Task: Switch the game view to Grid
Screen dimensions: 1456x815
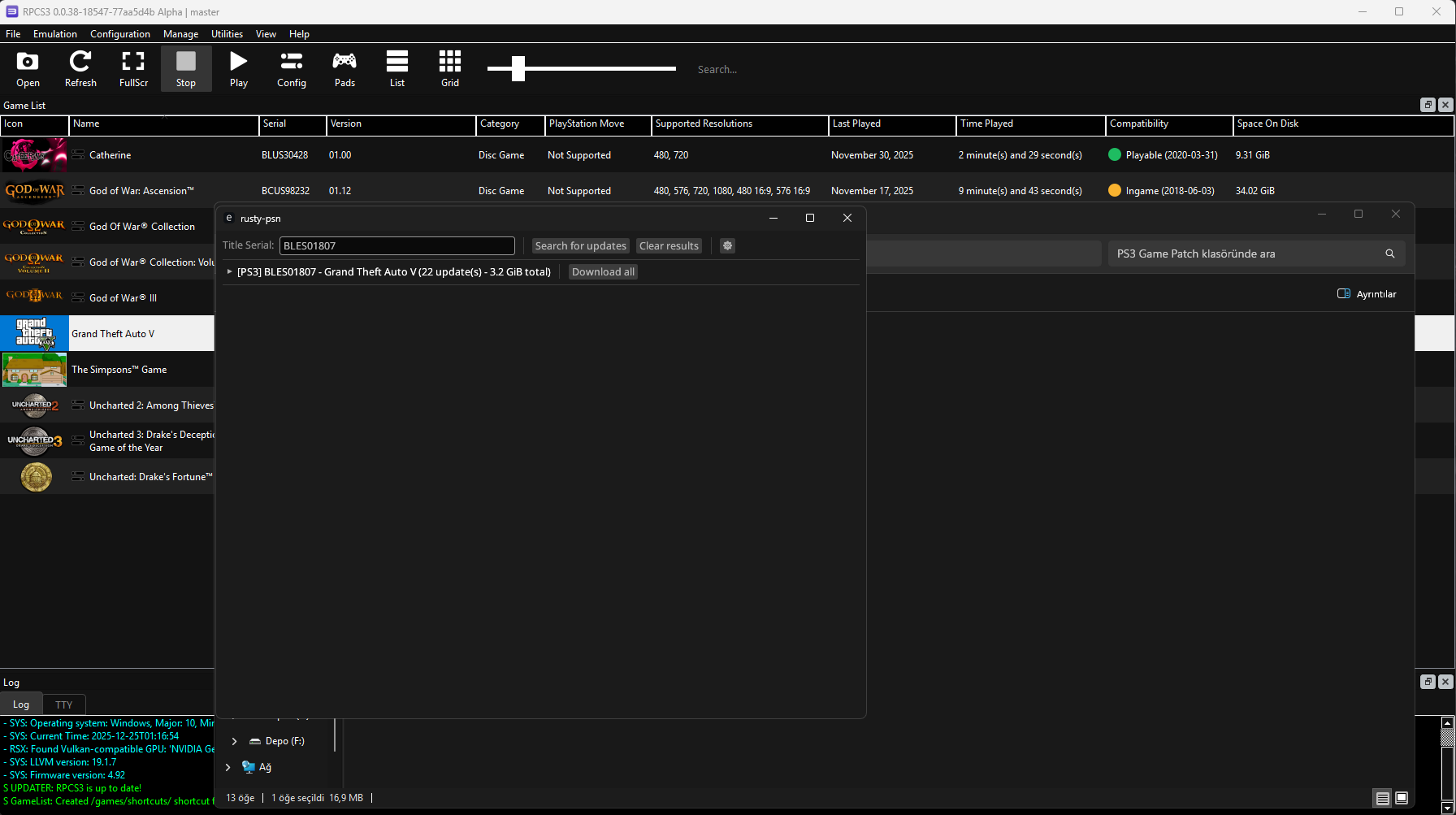Action: (x=450, y=69)
